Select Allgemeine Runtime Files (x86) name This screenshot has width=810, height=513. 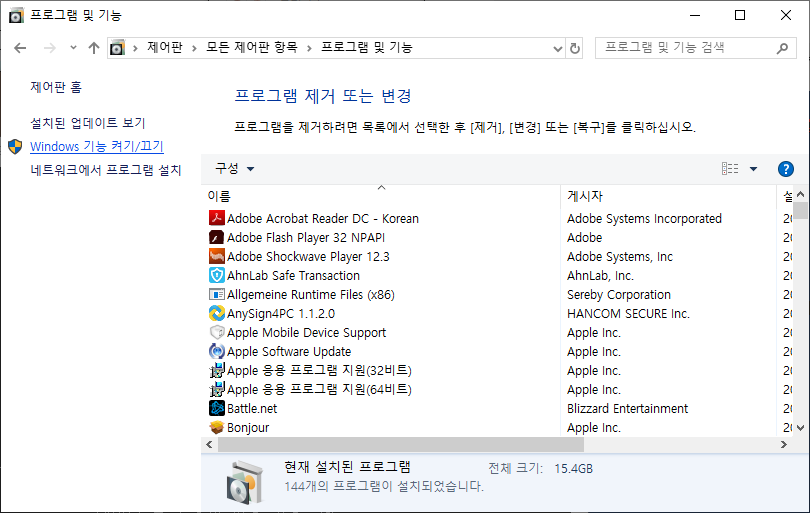click(x=311, y=294)
